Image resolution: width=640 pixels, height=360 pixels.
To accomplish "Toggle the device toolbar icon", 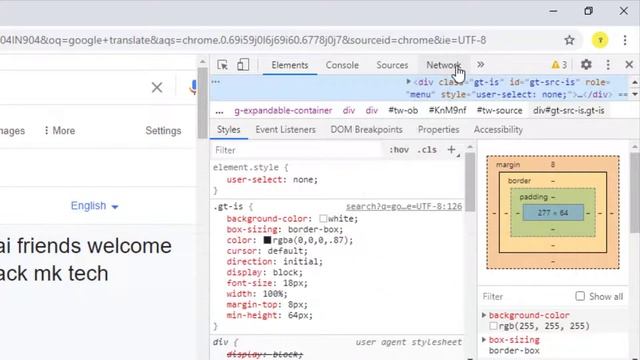I will click(243, 65).
